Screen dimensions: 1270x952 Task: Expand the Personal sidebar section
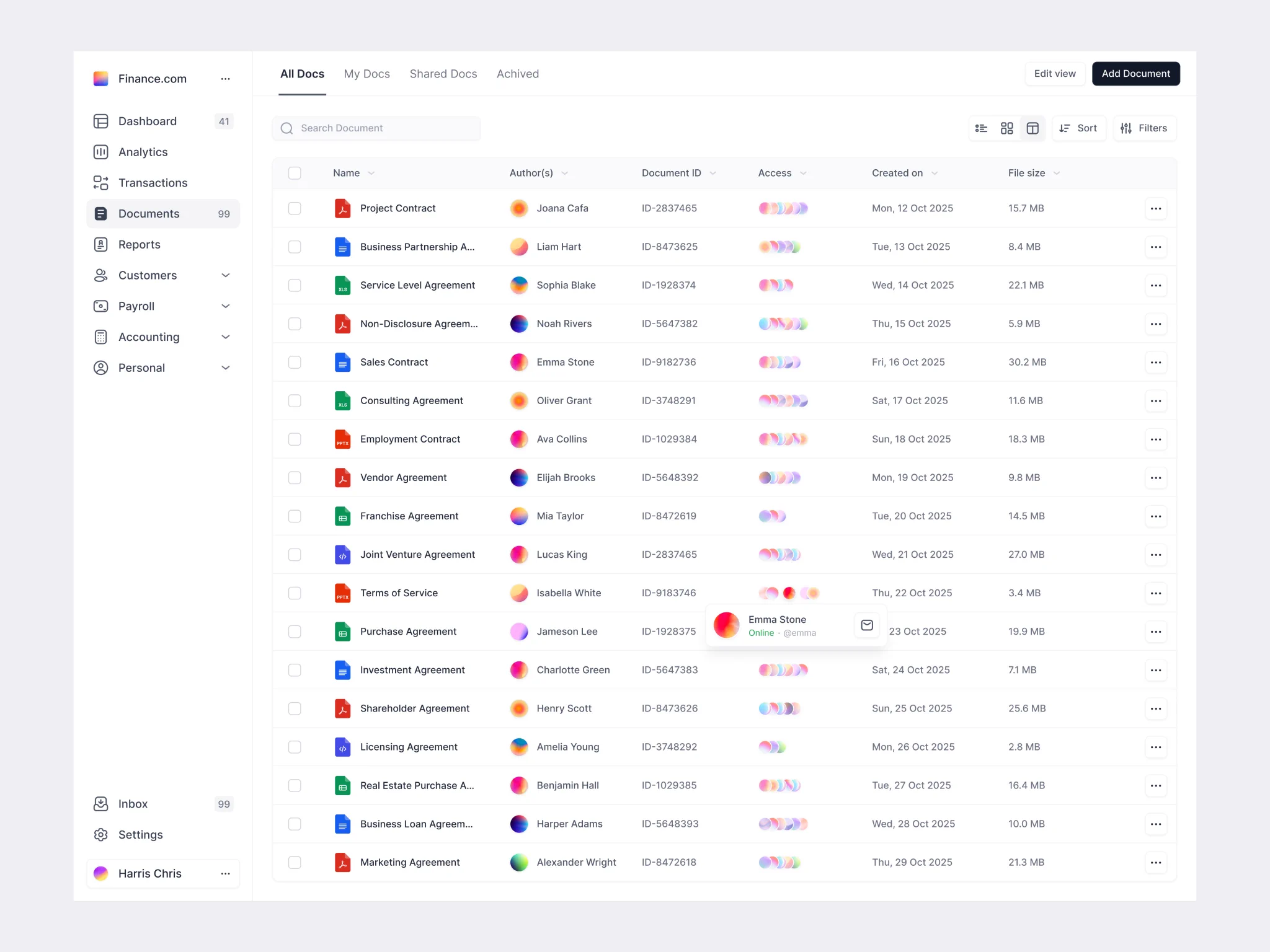click(x=226, y=368)
